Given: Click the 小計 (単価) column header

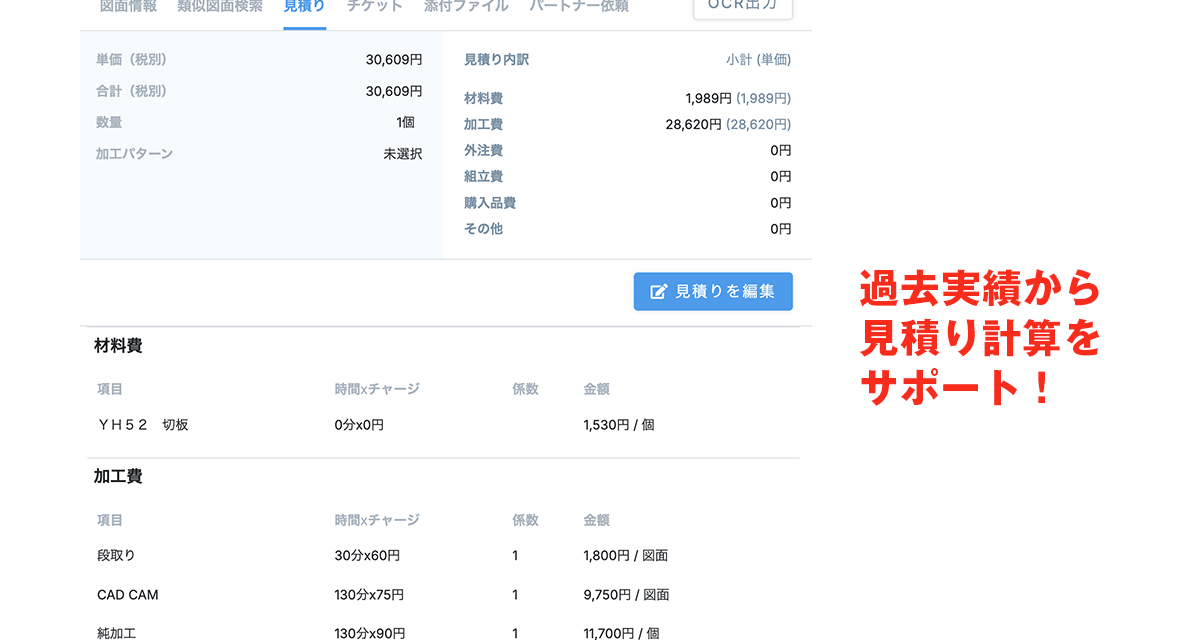Looking at the screenshot, I should (759, 60).
